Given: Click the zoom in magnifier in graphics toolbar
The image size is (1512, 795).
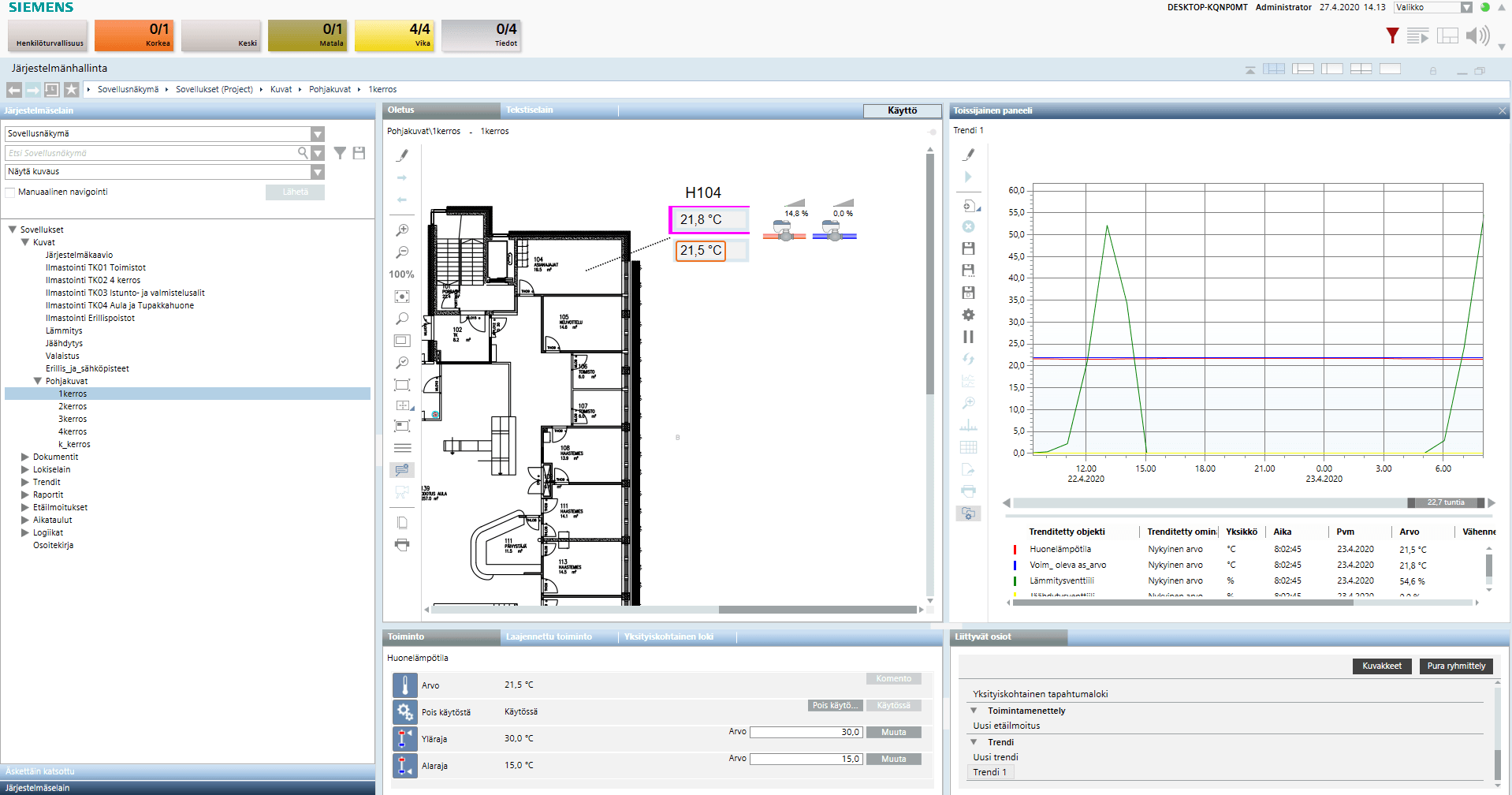Looking at the screenshot, I should [x=402, y=230].
